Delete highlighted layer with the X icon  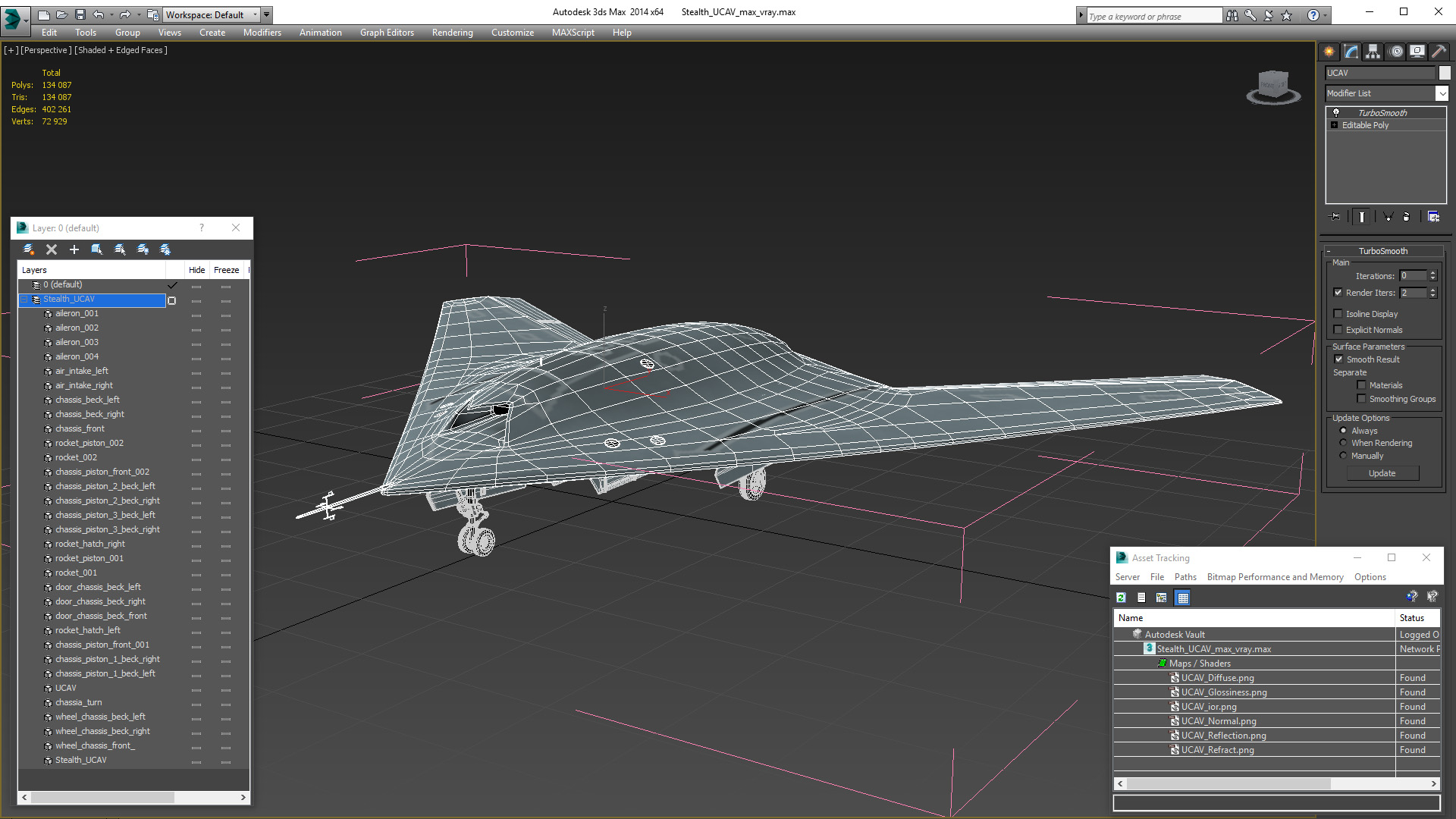pos(52,249)
